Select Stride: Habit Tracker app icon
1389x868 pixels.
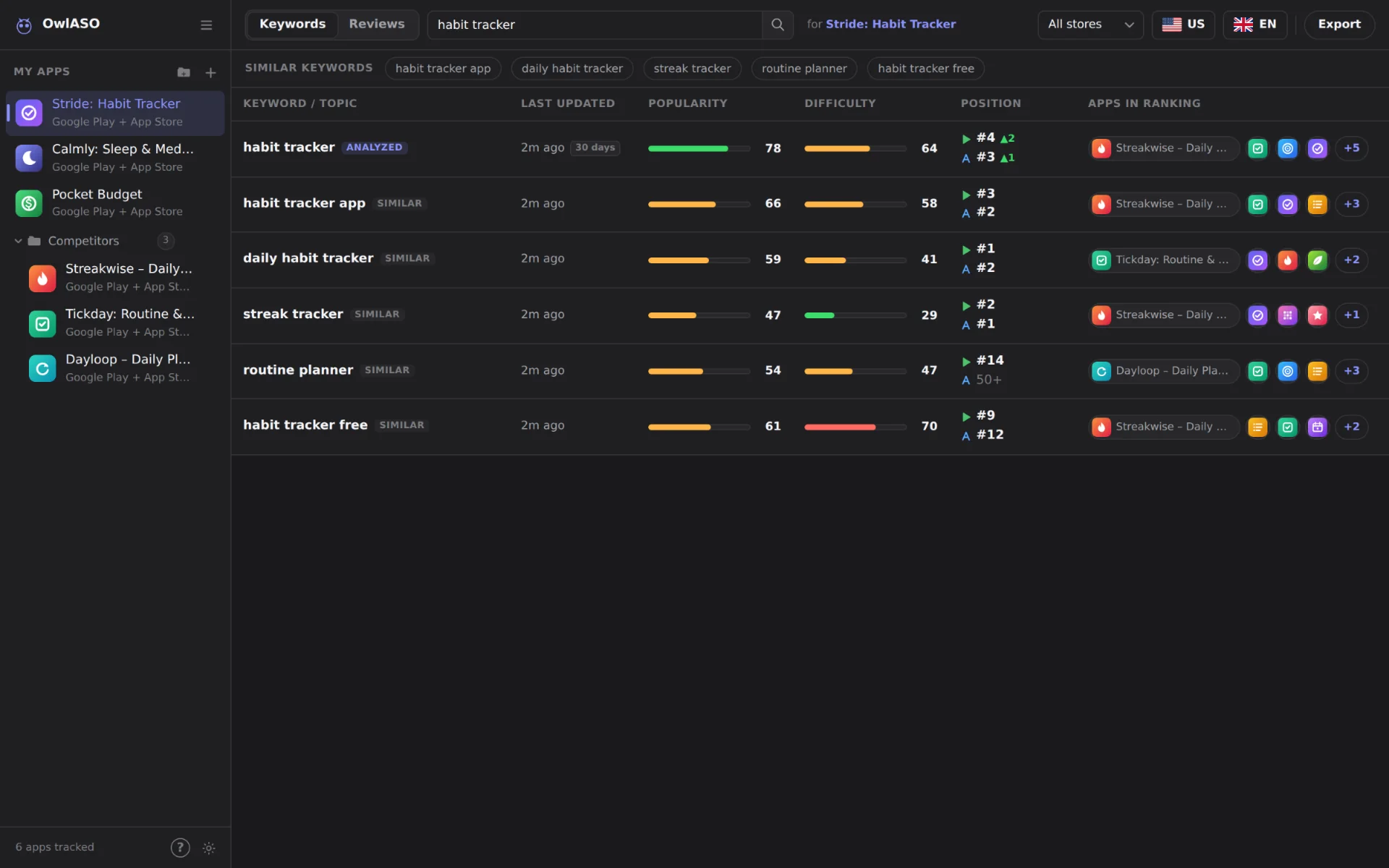tap(29, 113)
